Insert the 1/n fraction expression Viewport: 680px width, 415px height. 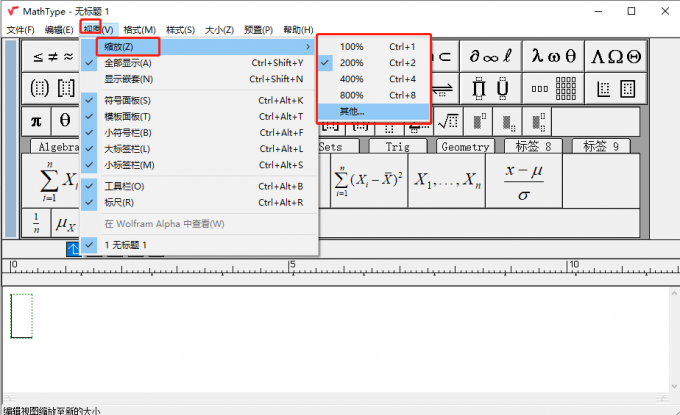(x=36, y=223)
